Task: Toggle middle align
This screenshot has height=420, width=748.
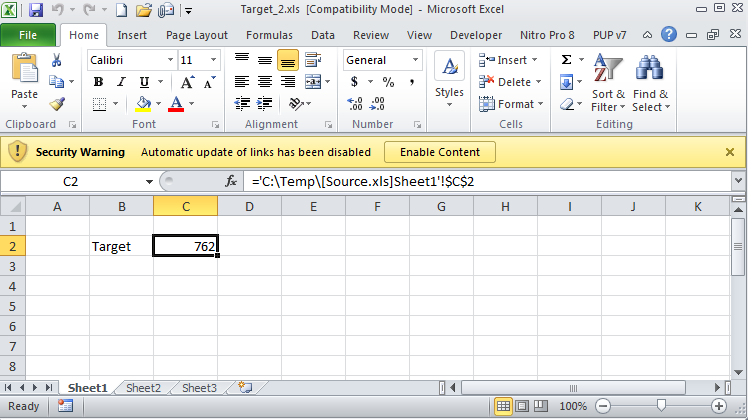Action: pos(265,60)
